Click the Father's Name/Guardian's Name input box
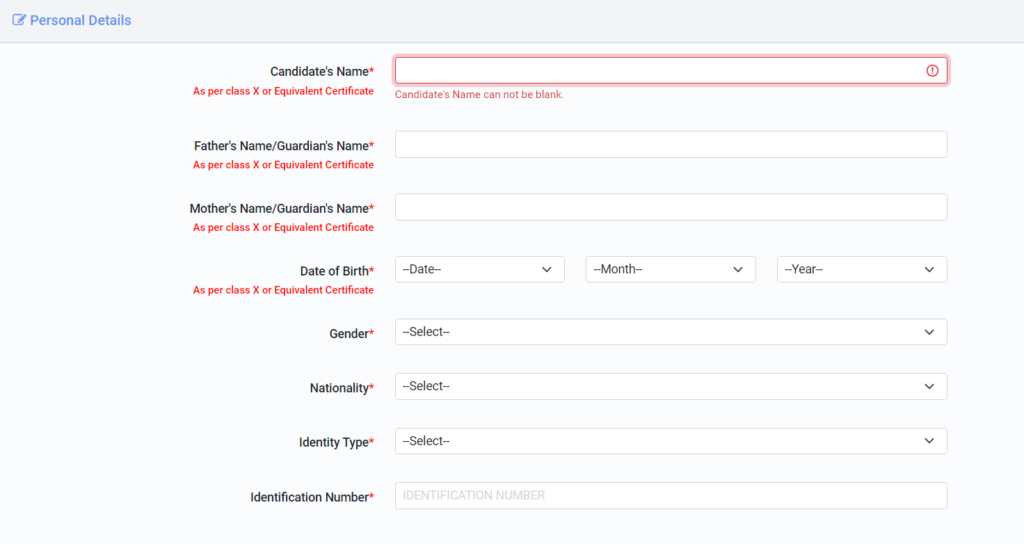Image resolution: width=1024 pixels, height=544 pixels. (x=670, y=145)
